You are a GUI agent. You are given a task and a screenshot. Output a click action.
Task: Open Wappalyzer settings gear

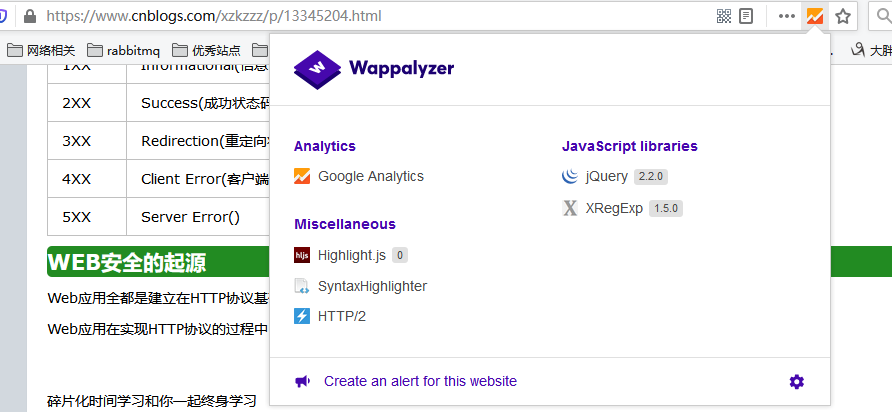[x=796, y=381]
